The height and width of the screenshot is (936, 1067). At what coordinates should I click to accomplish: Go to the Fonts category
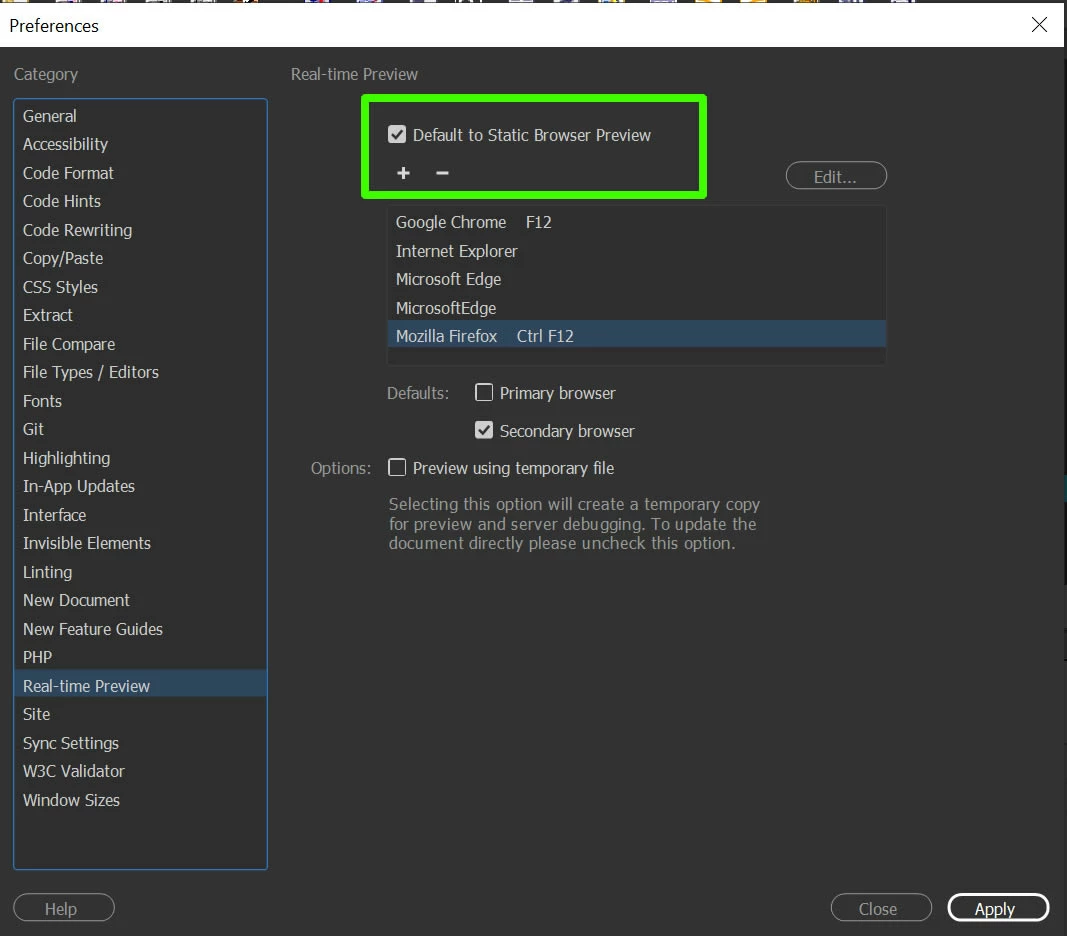pyautogui.click(x=140, y=401)
